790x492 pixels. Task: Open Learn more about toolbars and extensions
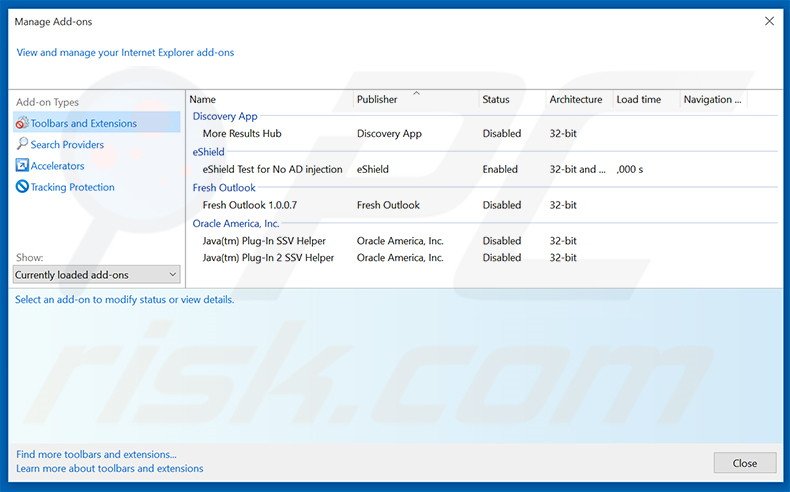tap(110, 468)
